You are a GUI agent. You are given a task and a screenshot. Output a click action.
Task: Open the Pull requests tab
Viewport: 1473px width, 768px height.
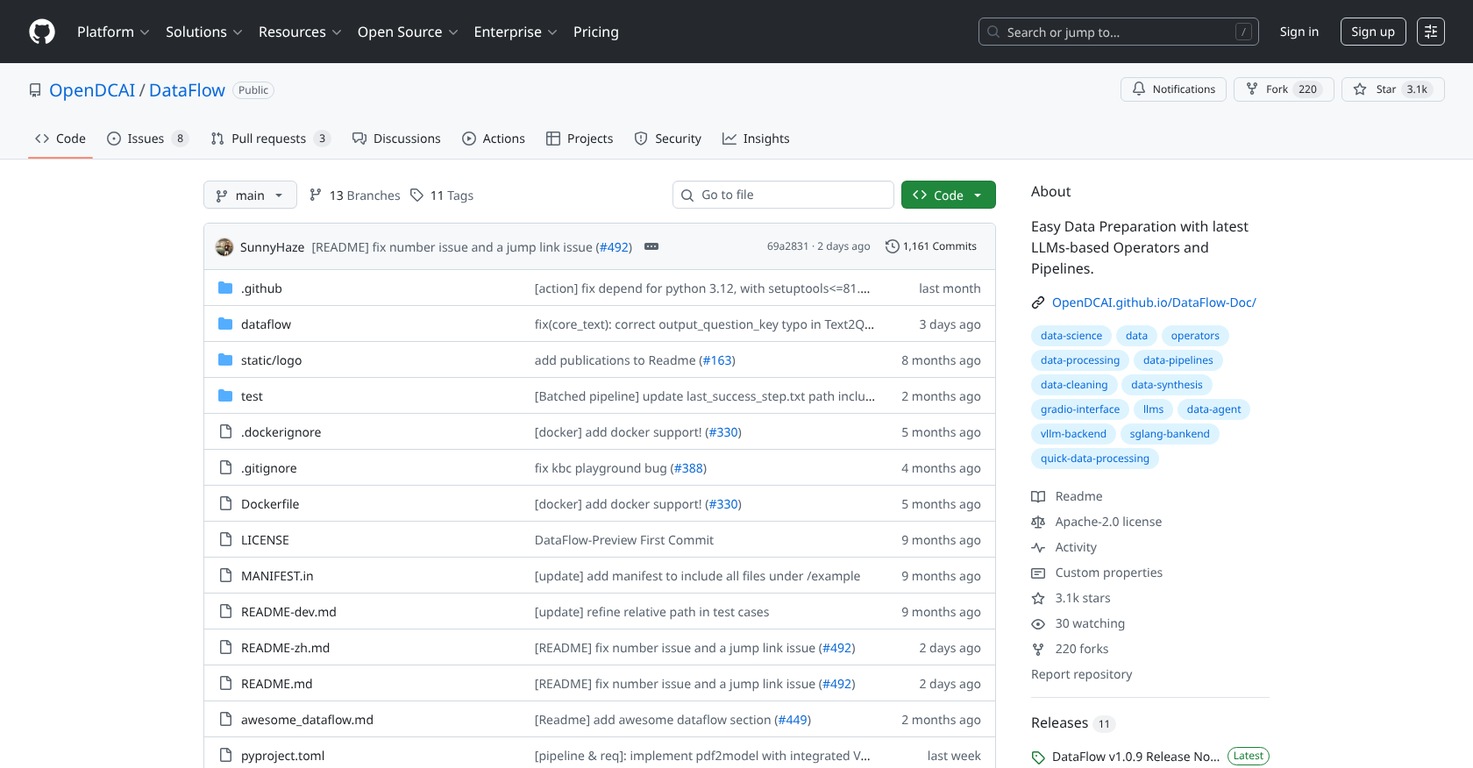[x=269, y=138]
